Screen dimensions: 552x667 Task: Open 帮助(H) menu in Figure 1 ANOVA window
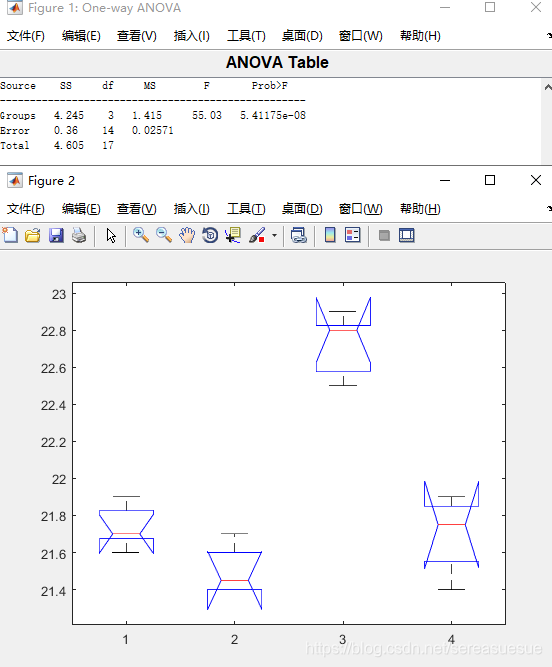point(420,36)
